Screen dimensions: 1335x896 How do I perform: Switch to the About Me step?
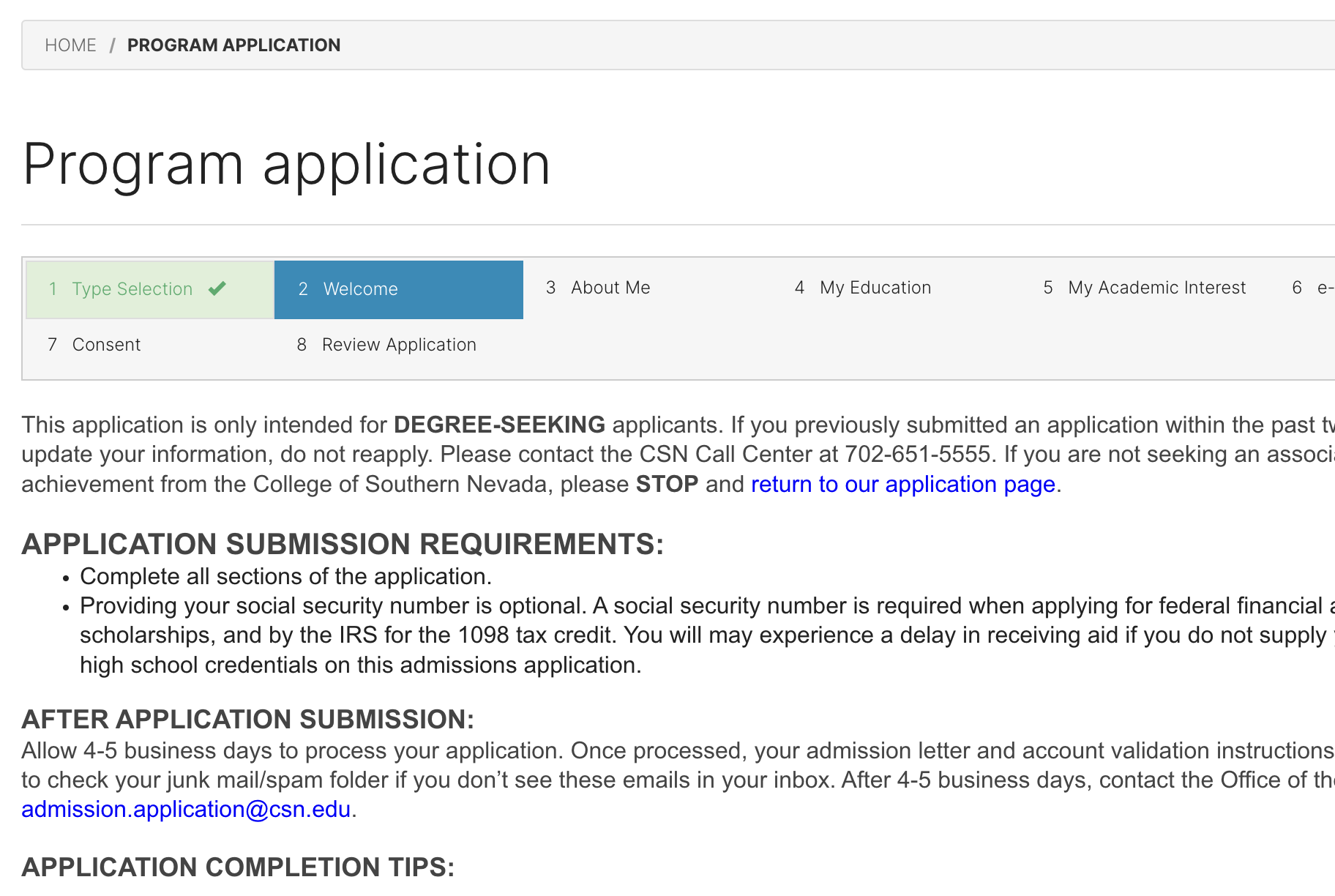click(x=610, y=288)
